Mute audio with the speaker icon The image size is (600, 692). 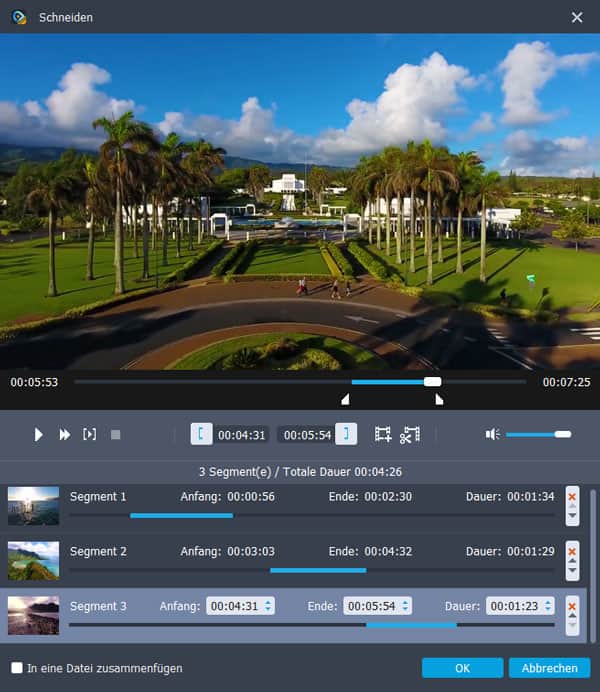pyautogui.click(x=492, y=434)
